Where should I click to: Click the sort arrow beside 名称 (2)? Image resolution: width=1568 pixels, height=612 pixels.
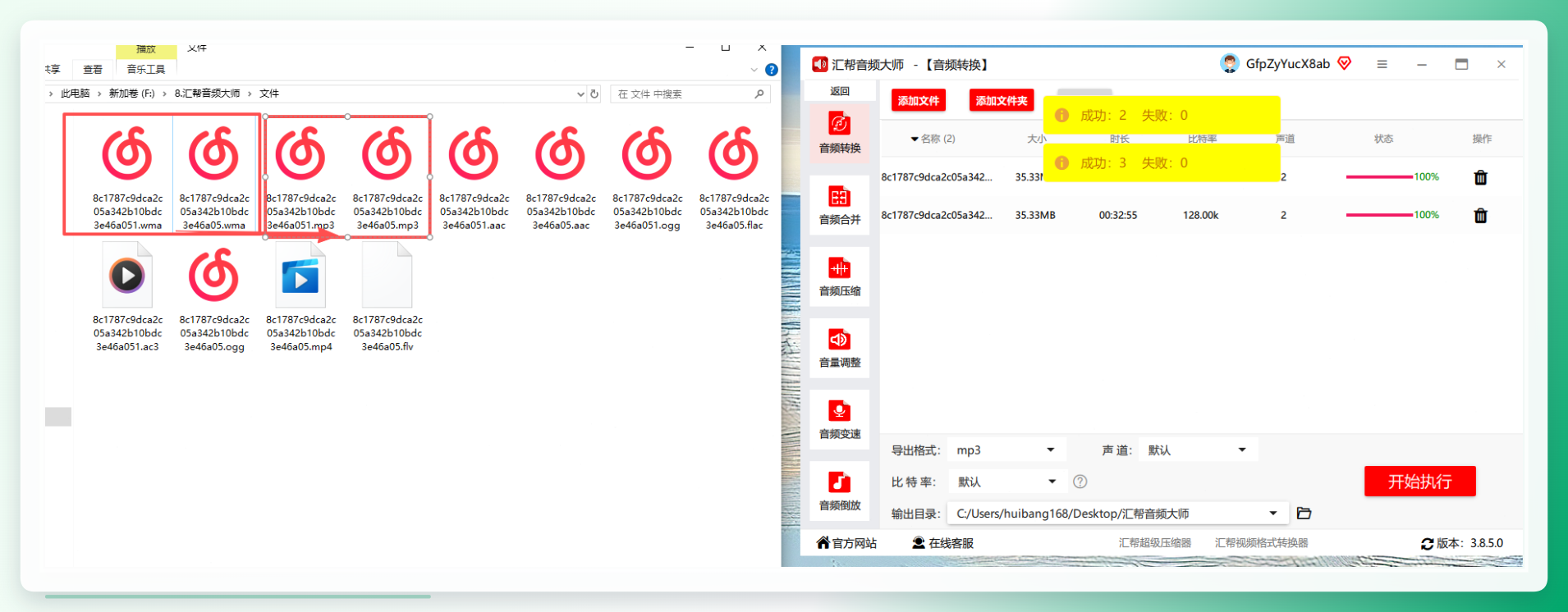(x=915, y=139)
